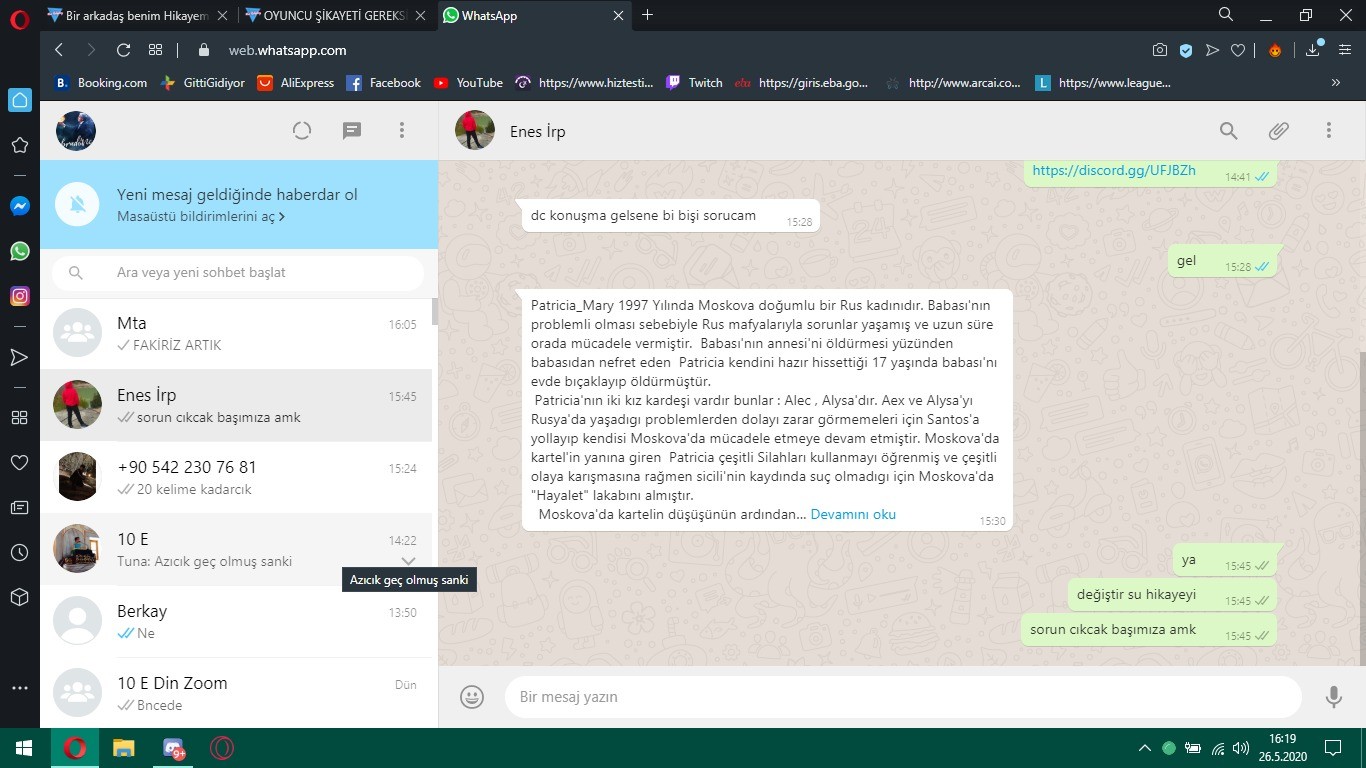The image size is (1366, 768).
Task: Start a new chat with message icon
Action: coord(352,131)
